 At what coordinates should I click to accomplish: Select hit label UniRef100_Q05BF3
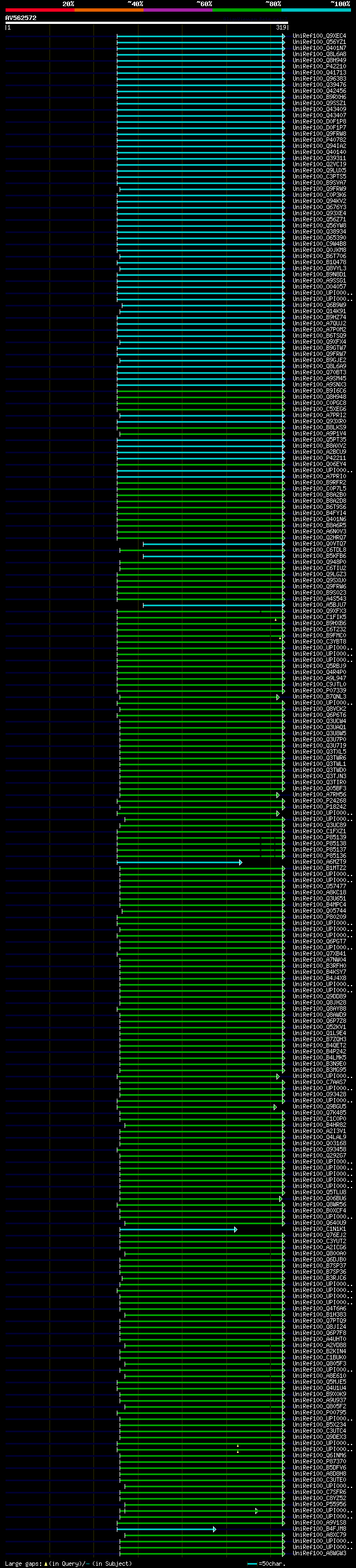pyautogui.click(x=319, y=788)
